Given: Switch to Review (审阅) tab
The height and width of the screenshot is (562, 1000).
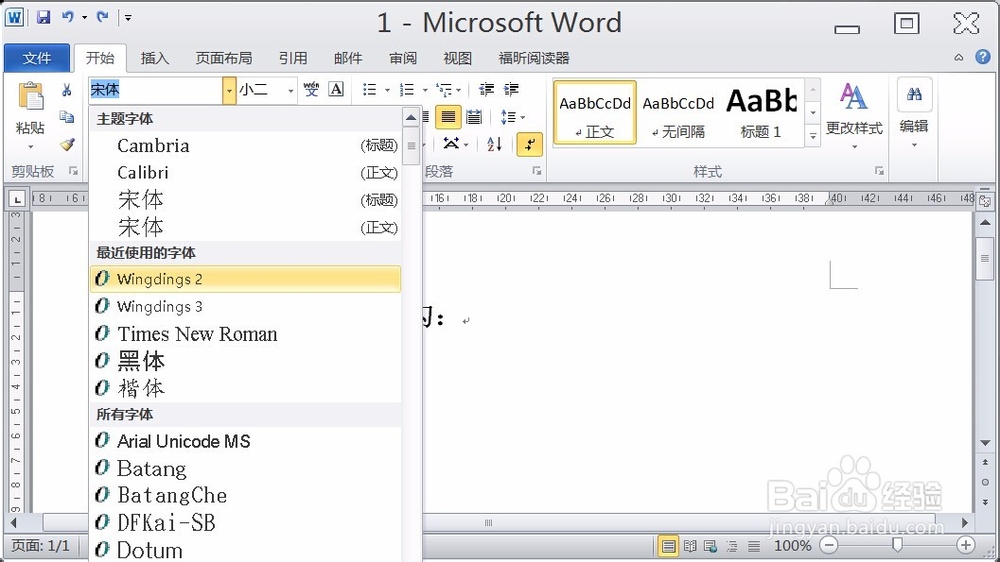Looking at the screenshot, I should coord(403,58).
